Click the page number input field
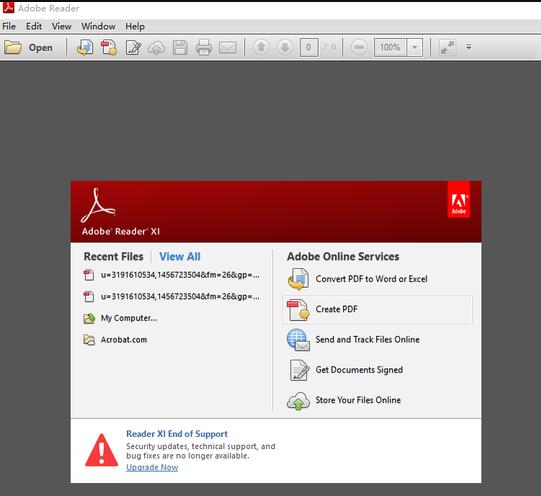Image resolution: width=541 pixels, height=496 pixels. [x=309, y=47]
